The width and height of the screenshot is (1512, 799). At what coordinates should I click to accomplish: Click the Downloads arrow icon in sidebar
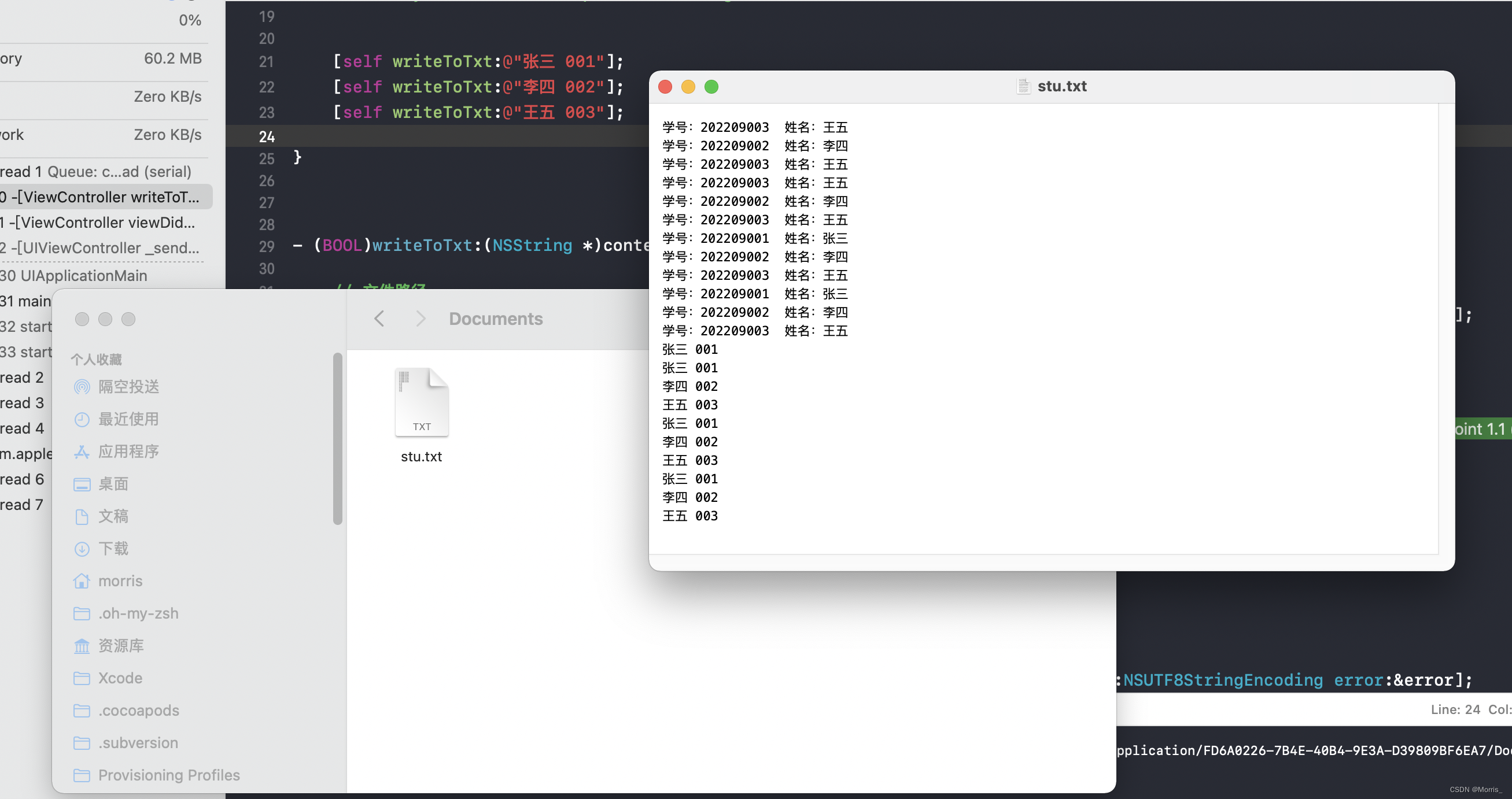[x=82, y=549]
